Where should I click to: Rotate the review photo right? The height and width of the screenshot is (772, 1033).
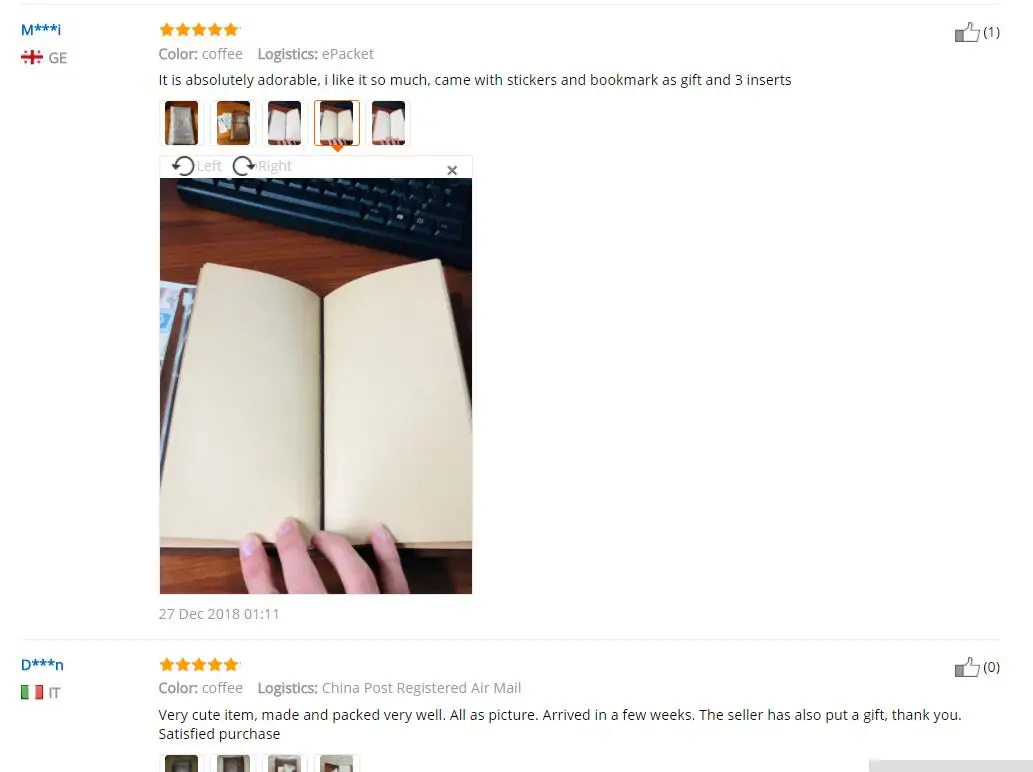(262, 166)
